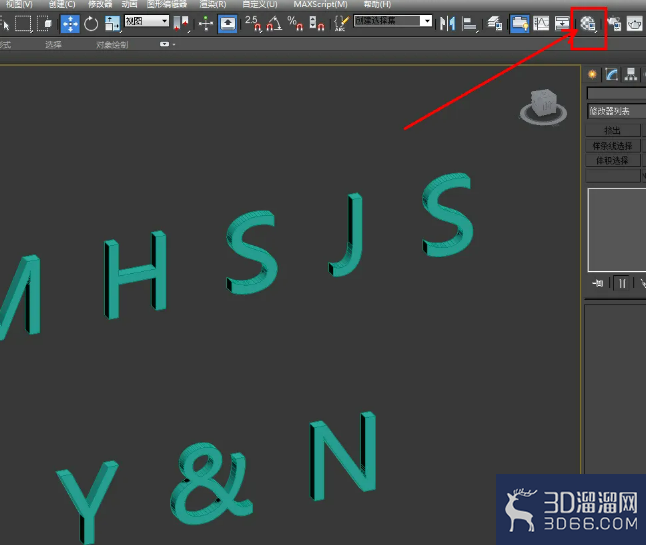Open the 自定义(U) Customize menu
Image resolution: width=646 pixels, height=545 pixels.
(x=260, y=5)
